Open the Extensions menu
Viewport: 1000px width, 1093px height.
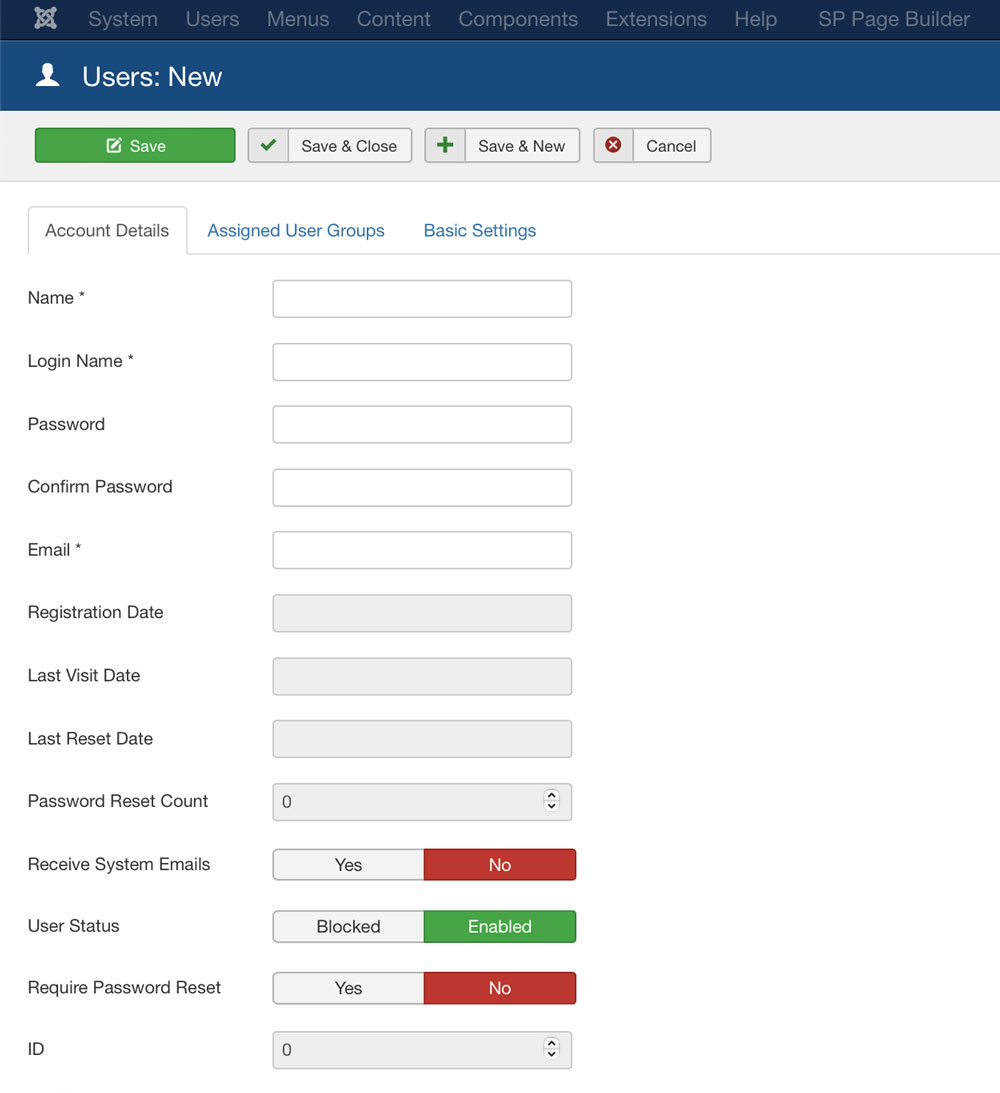coord(656,19)
